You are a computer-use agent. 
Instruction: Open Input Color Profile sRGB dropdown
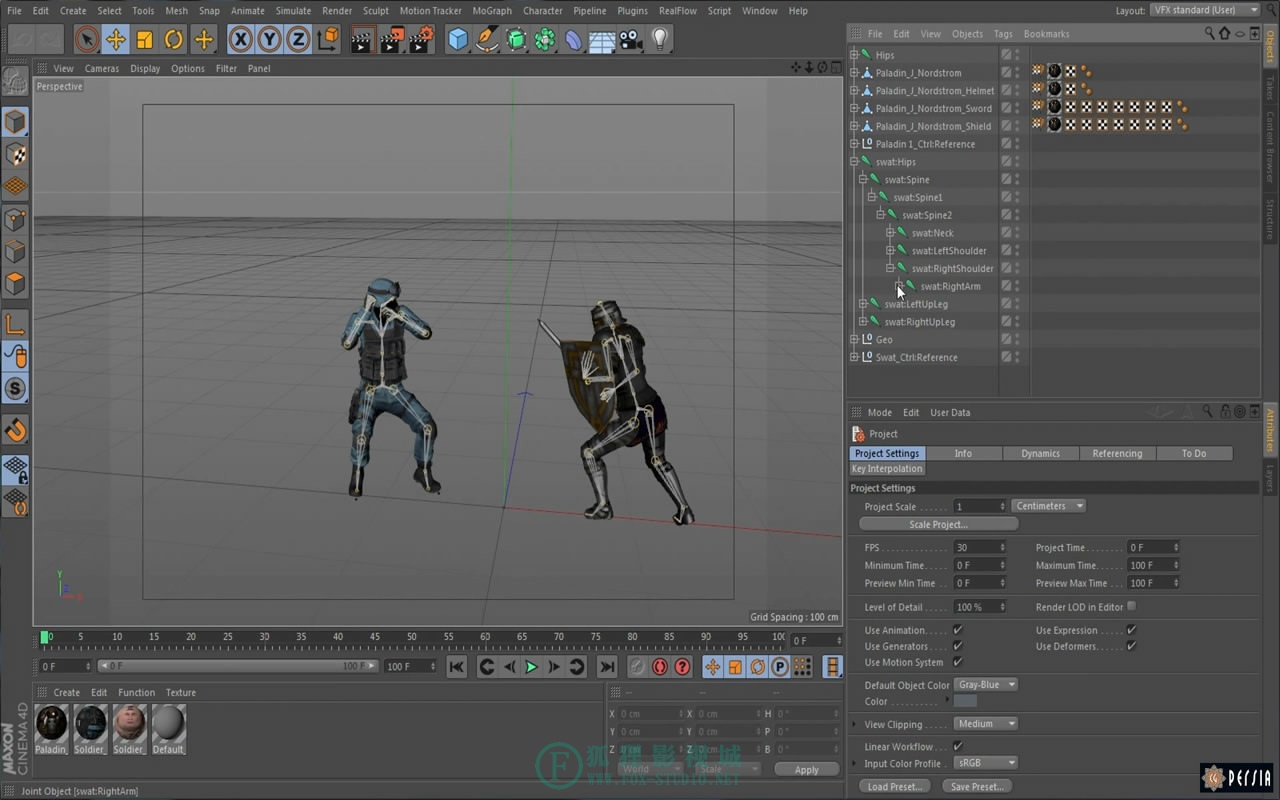click(985, 763)
